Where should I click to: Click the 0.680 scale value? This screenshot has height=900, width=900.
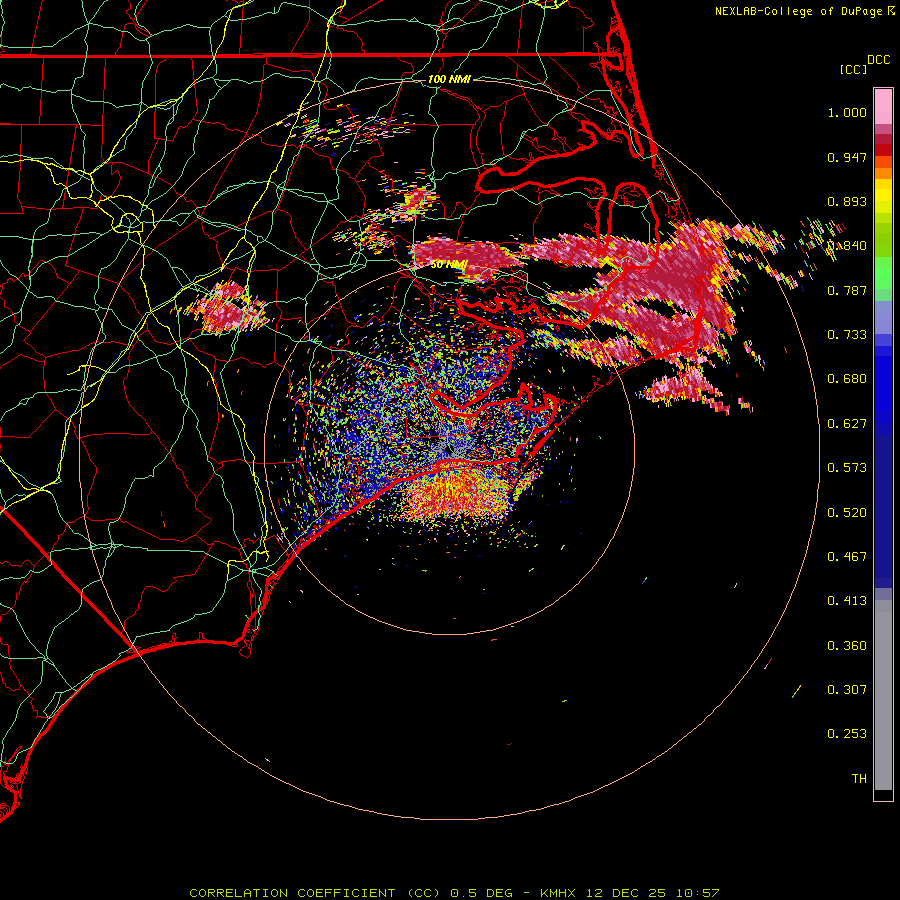pos(847,379)
